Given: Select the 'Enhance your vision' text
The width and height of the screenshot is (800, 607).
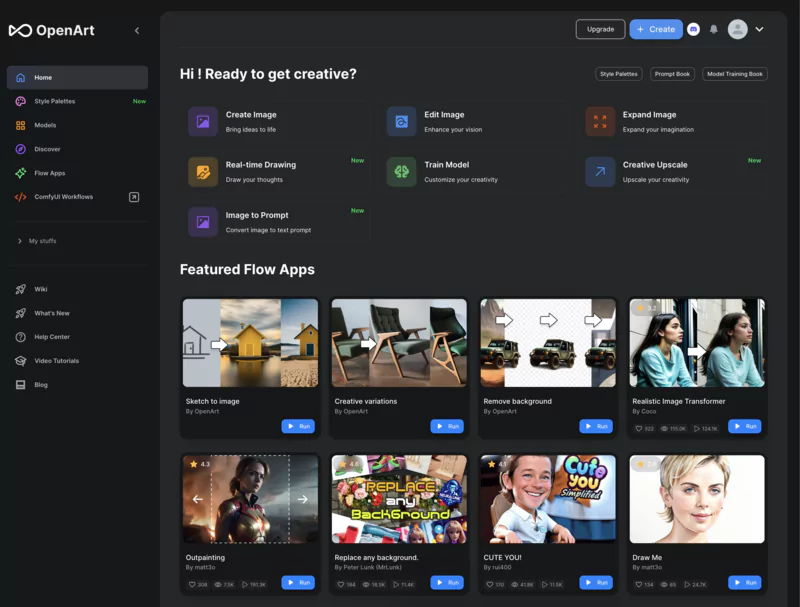Looking at the screenshot, I should pyautogui.click(x=453, y=130).
